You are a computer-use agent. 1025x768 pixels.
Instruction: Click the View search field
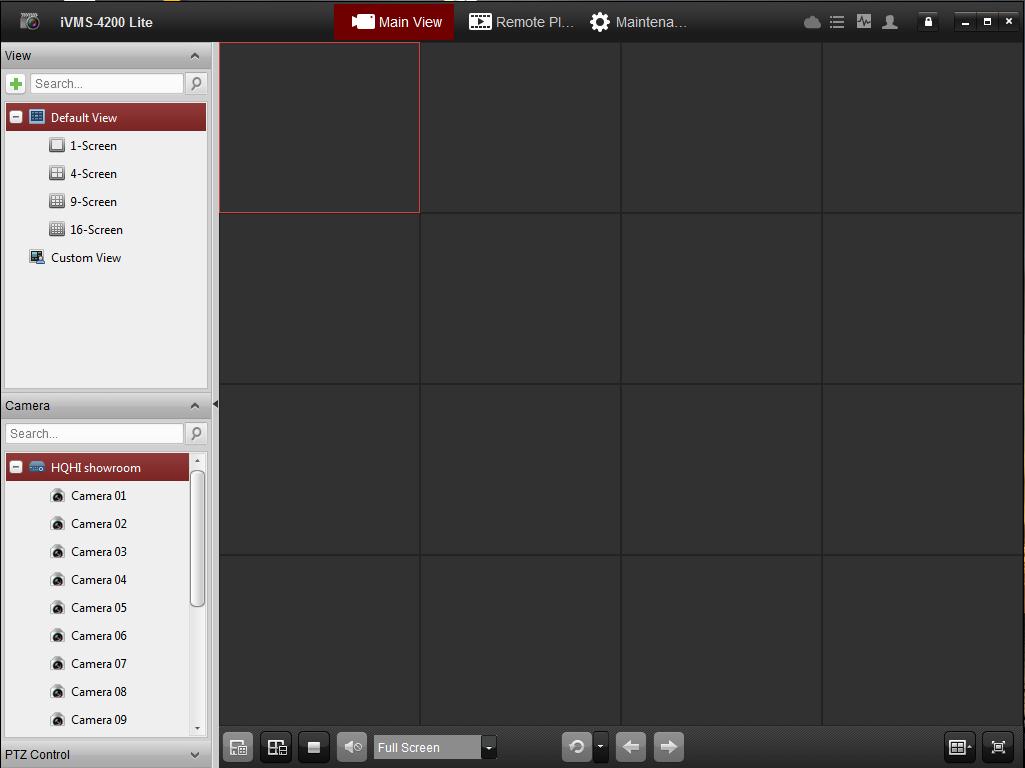click(x=107, y=84)
